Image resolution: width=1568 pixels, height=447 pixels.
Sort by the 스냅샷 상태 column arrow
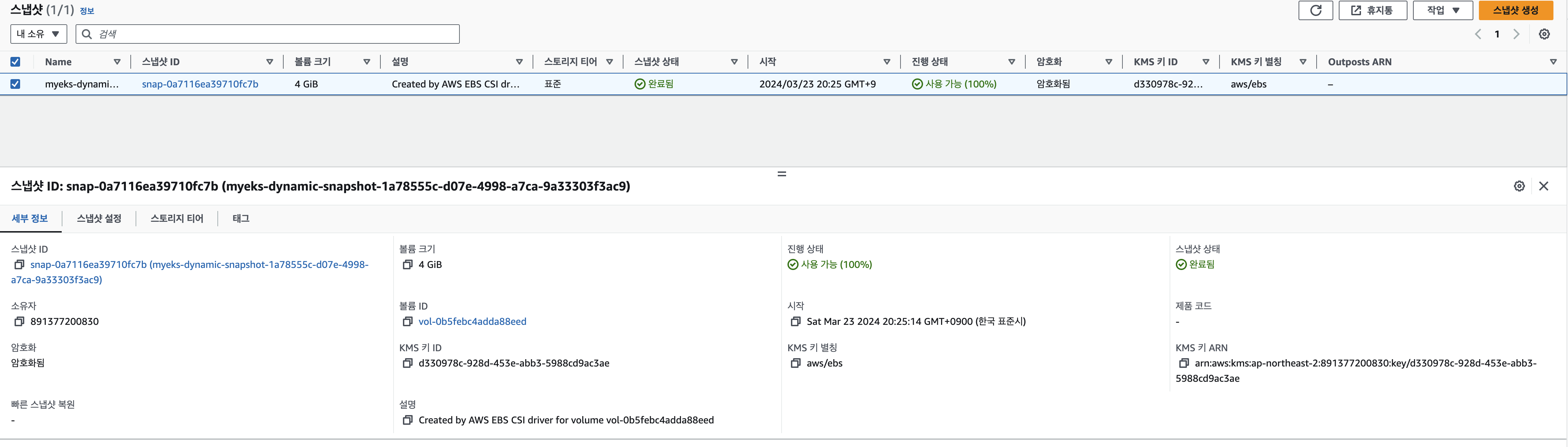point(734,62)
